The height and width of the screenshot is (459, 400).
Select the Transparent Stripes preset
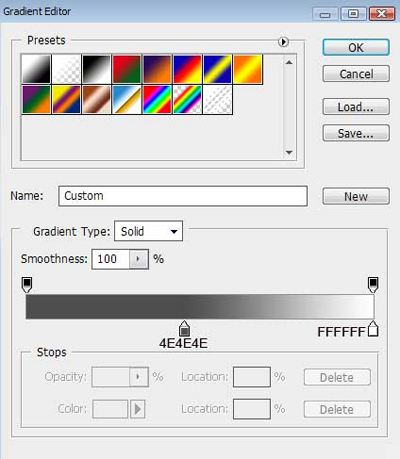tap(217, 100)
